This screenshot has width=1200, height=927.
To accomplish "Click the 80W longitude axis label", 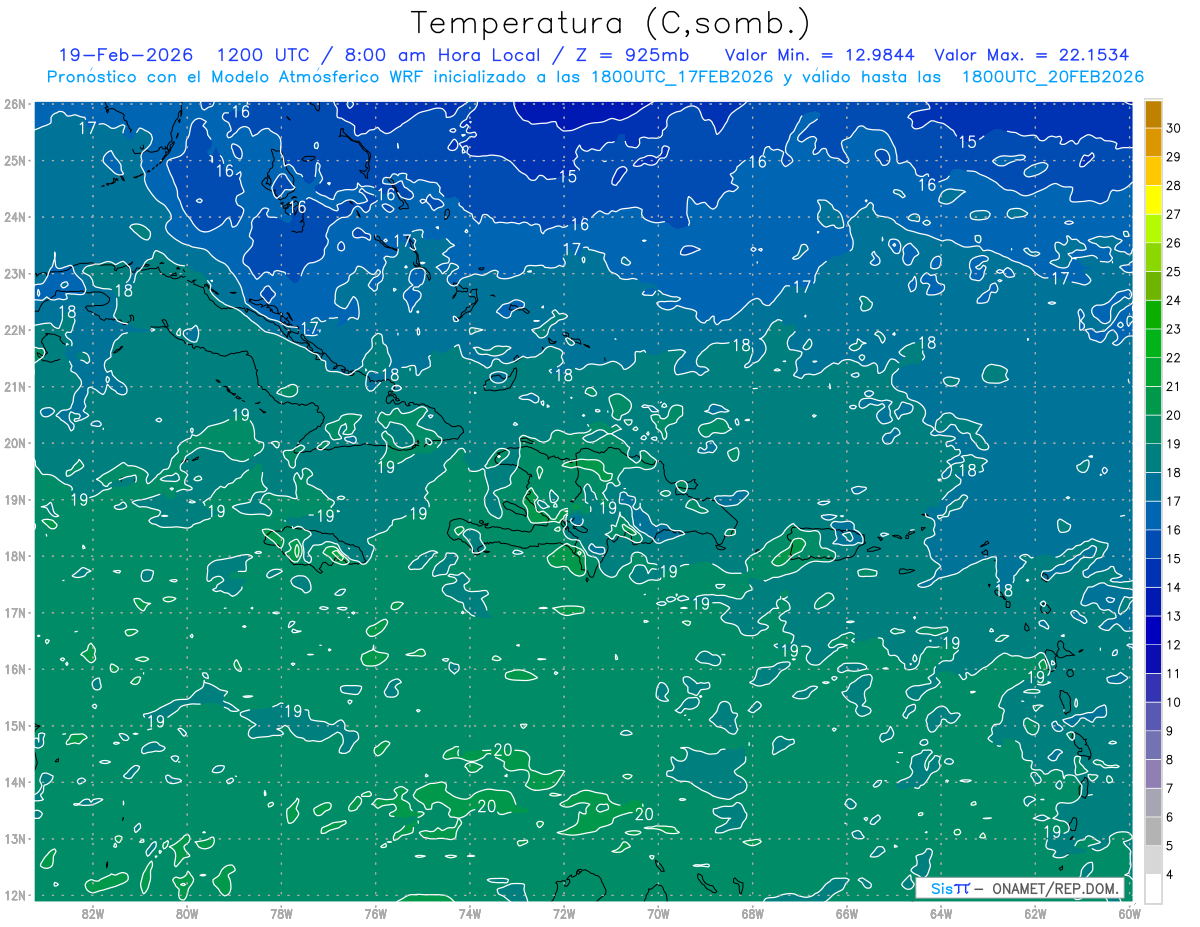I will click(x=187, y=913).
